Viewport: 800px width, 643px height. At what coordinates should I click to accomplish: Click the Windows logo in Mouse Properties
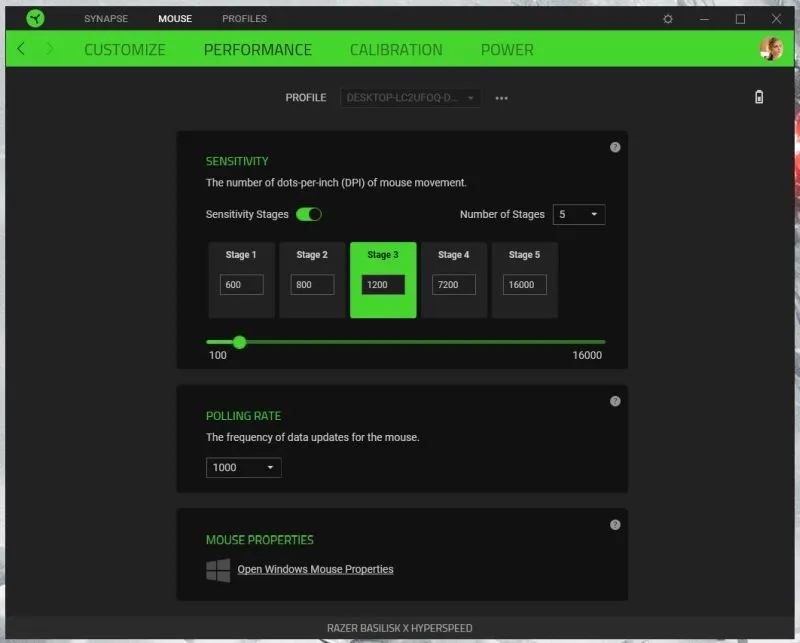pyautogui.click(x=217, y=570)
